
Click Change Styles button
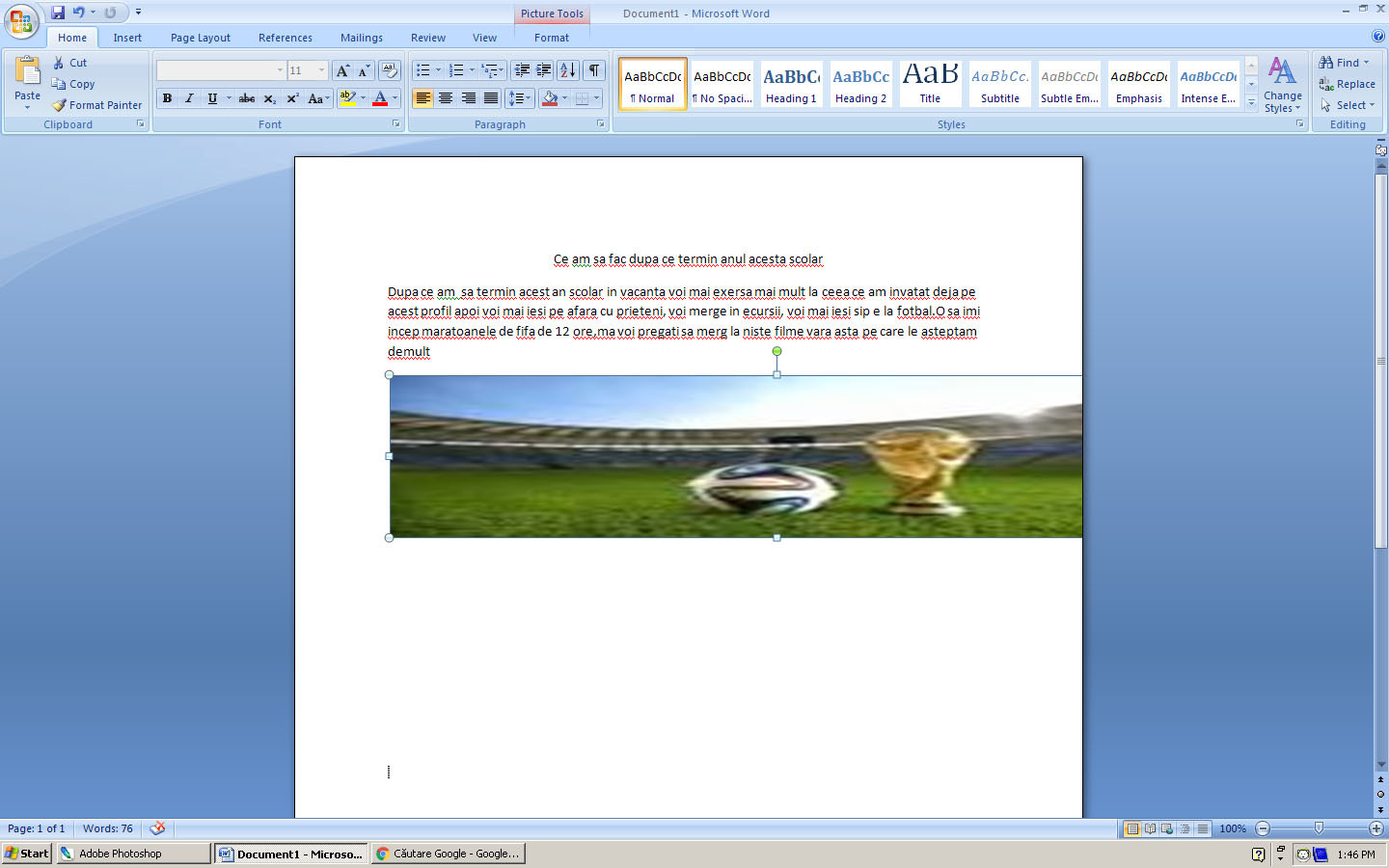tap(1282, 85)
